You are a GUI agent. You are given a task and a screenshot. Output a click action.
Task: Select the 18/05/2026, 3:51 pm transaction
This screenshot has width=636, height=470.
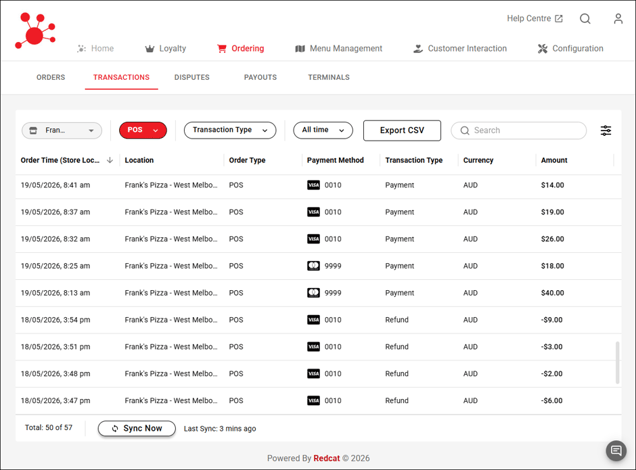tap(318, 347)
